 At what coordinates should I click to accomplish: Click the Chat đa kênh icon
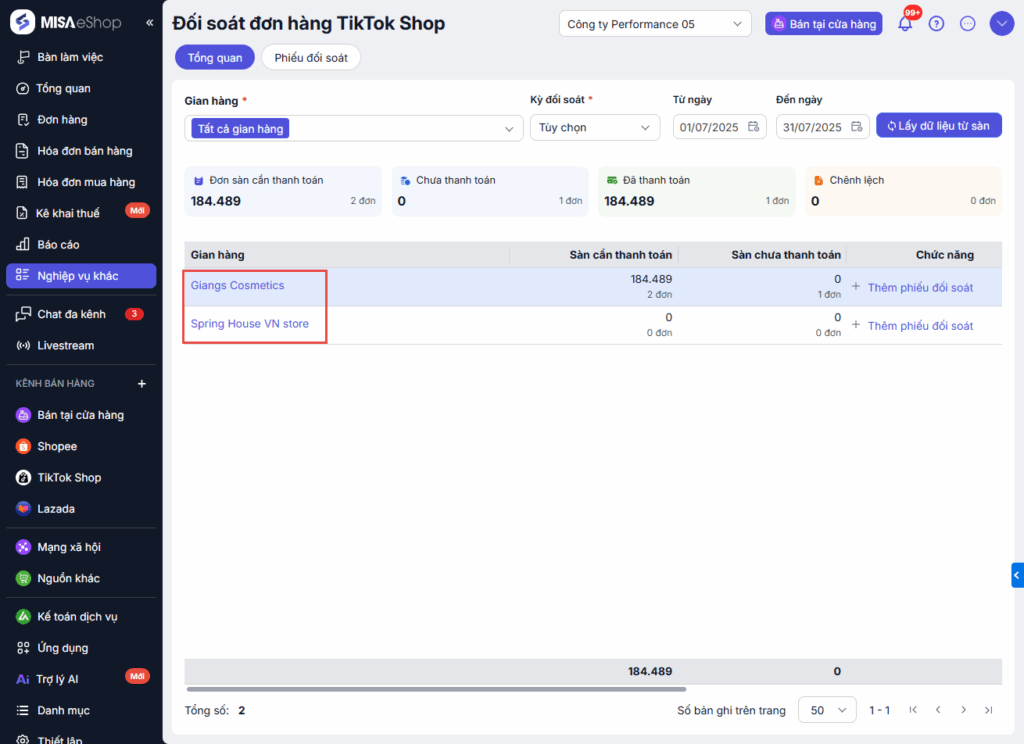tap(23, 314)
